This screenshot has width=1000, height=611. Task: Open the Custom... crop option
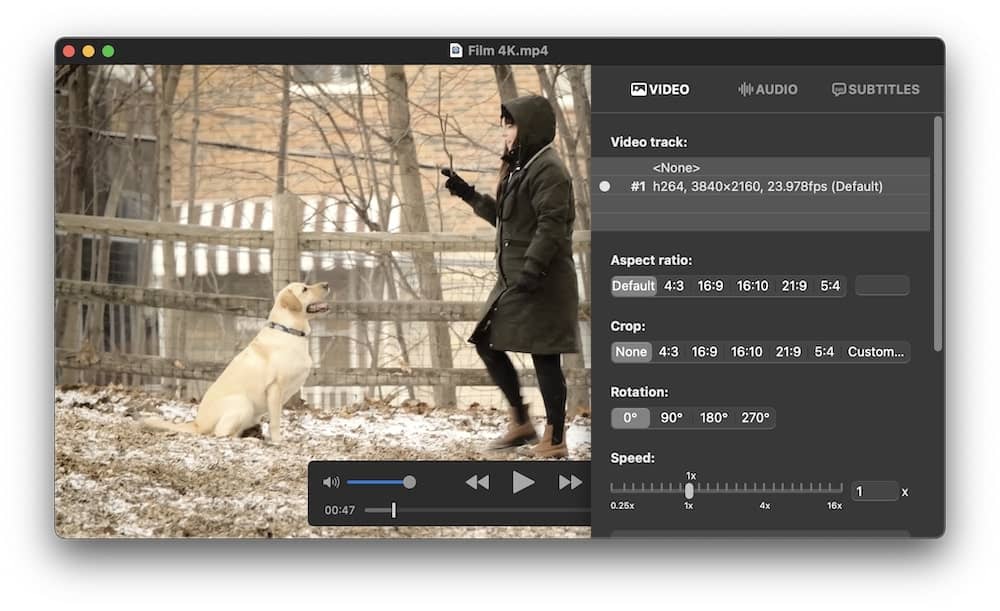tap(875, 352)
